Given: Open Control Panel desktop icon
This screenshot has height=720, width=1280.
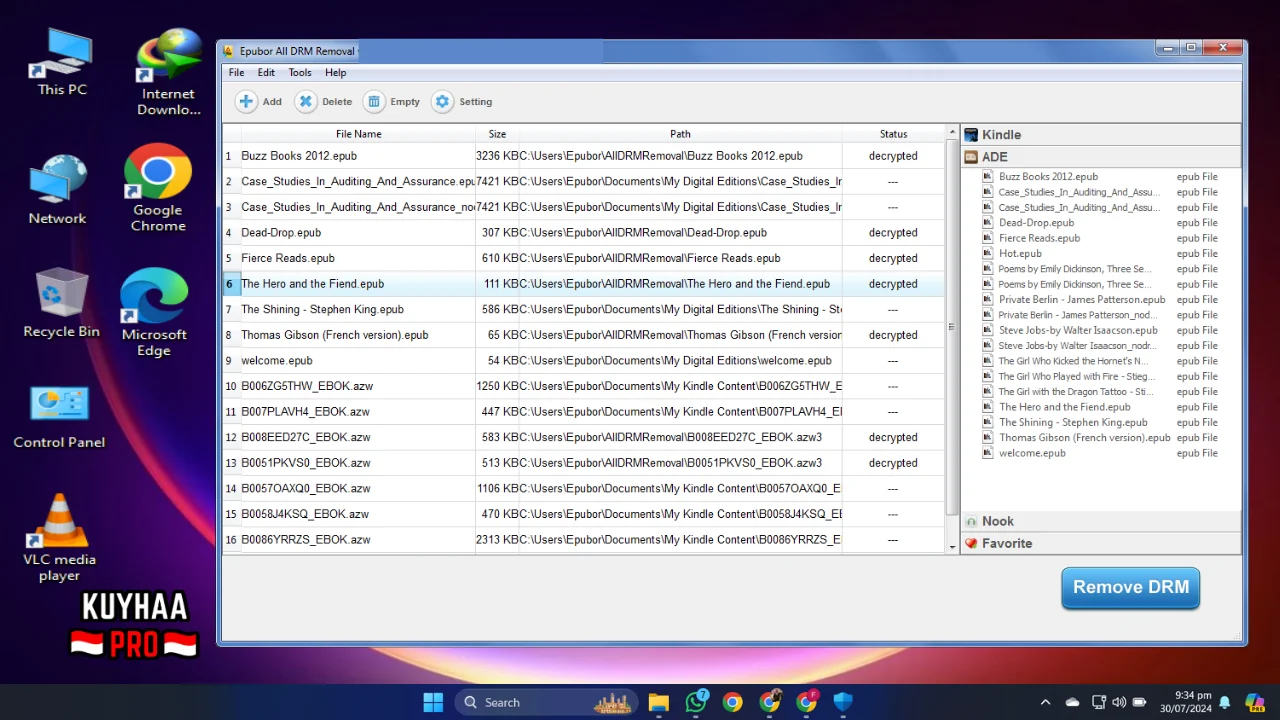Looking at the screenshot, I should [59, 417].
